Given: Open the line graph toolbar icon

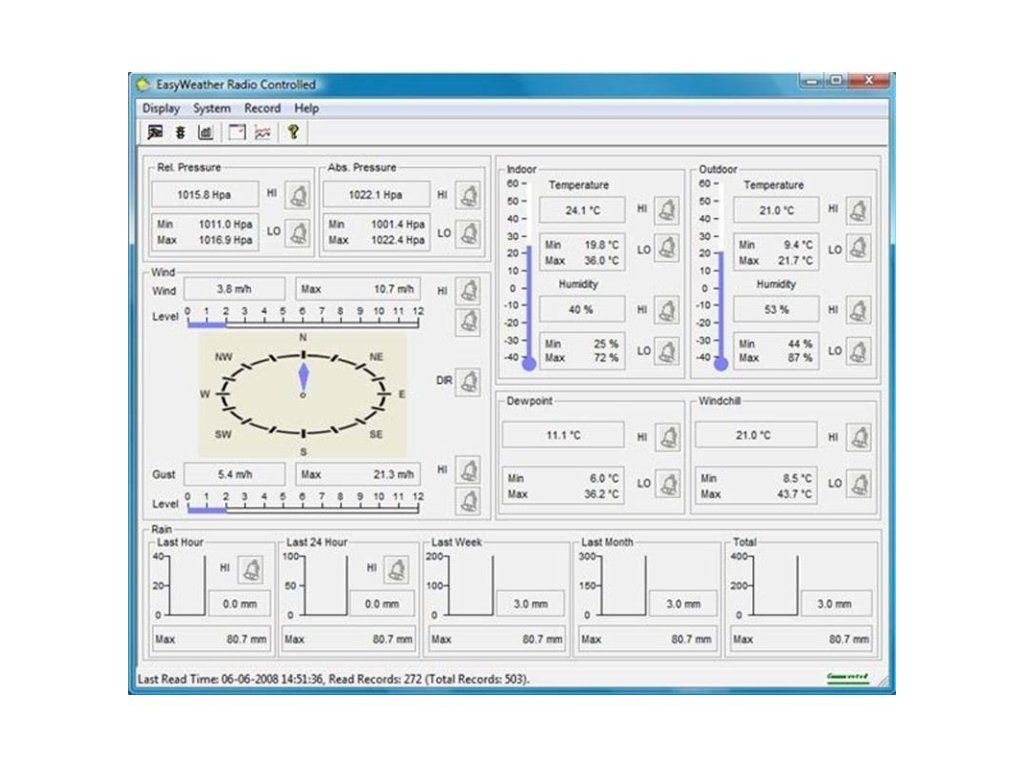Looking at the screenshot, I should click(x=263, y=132).
